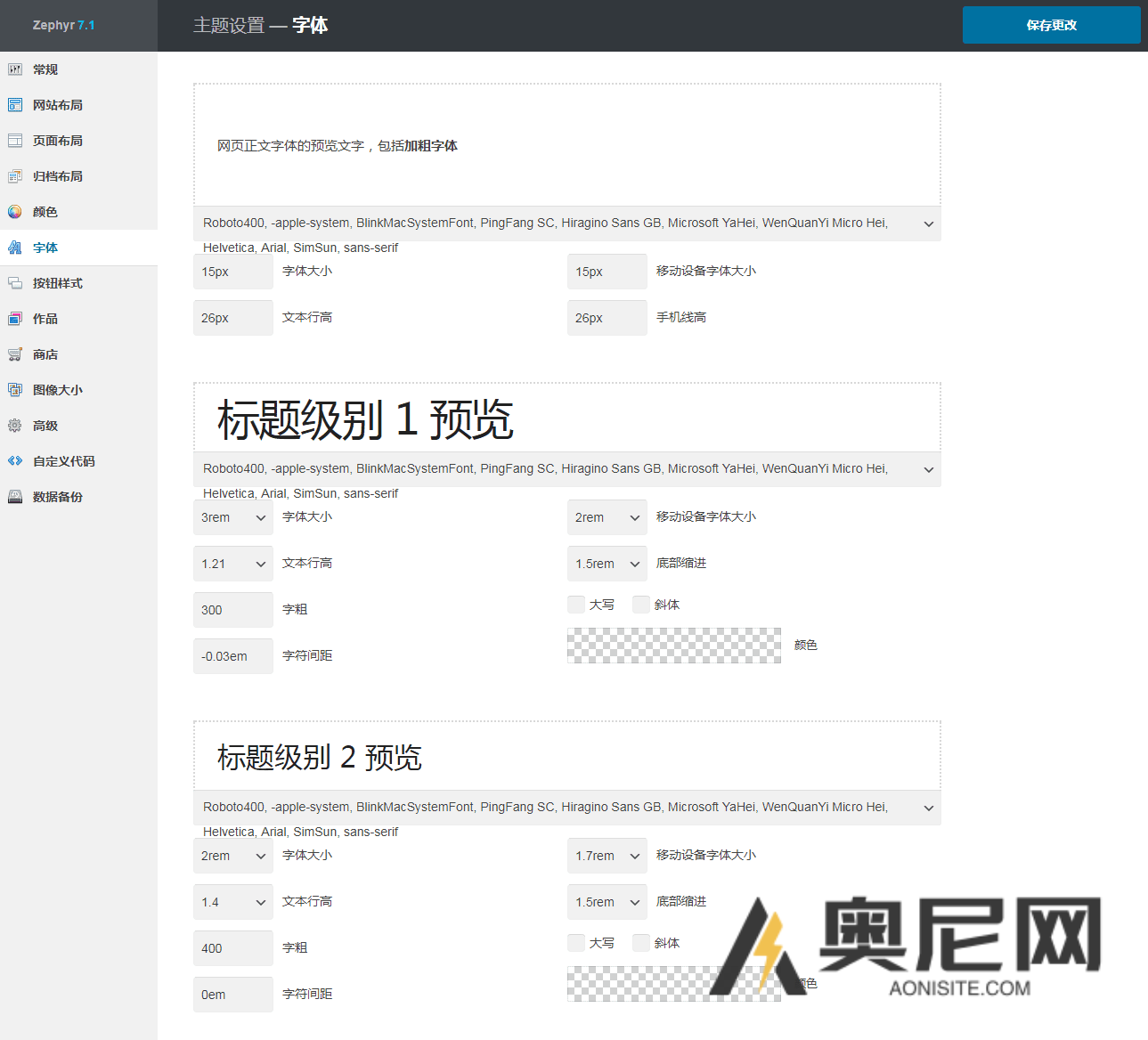The width and height of the screenshot is (1148, 1040).
Task: Go to the 页面布局 section
Action: pos(15,140)
